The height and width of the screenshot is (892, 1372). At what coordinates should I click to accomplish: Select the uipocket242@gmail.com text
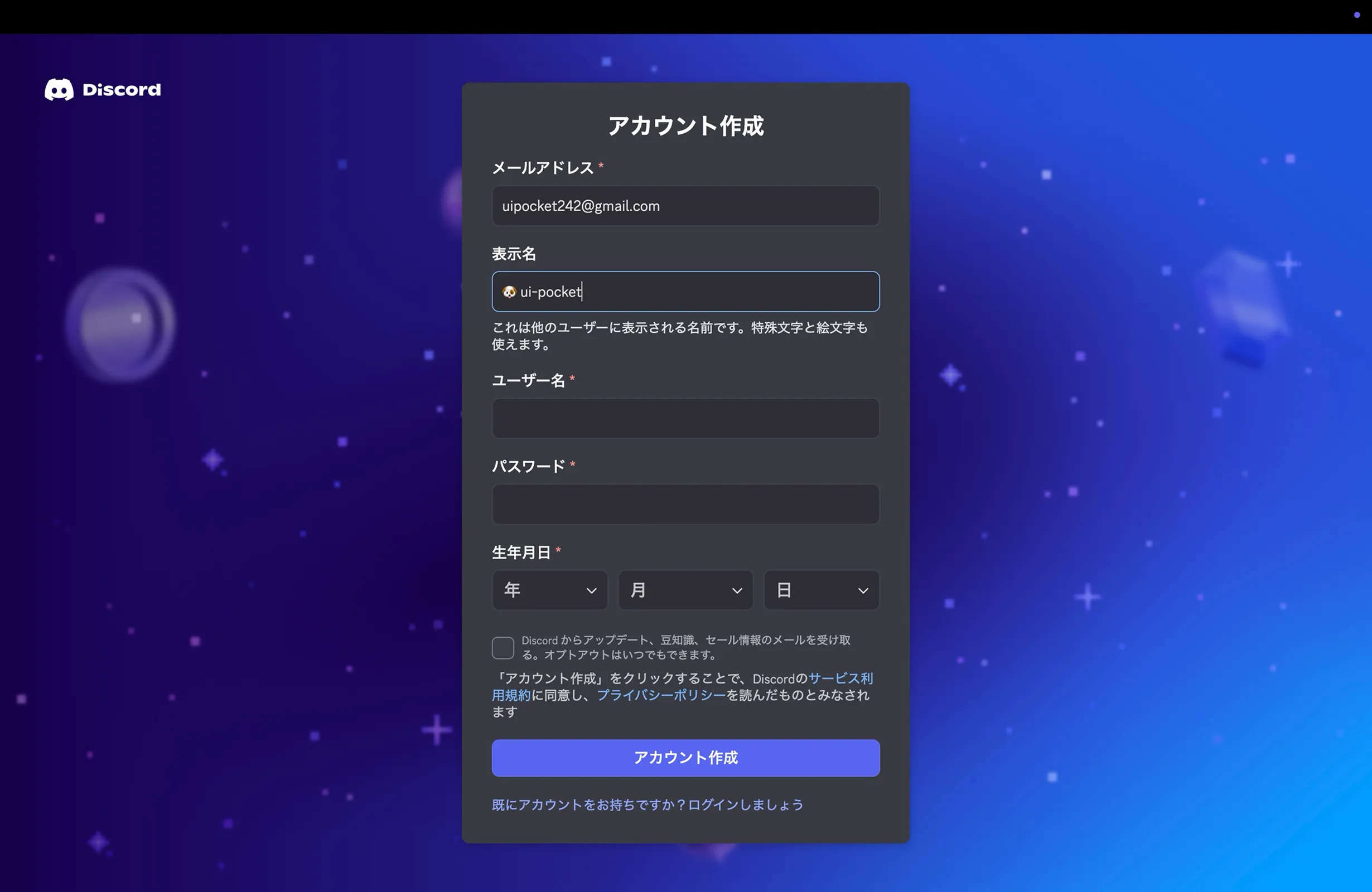click(580, 206)
